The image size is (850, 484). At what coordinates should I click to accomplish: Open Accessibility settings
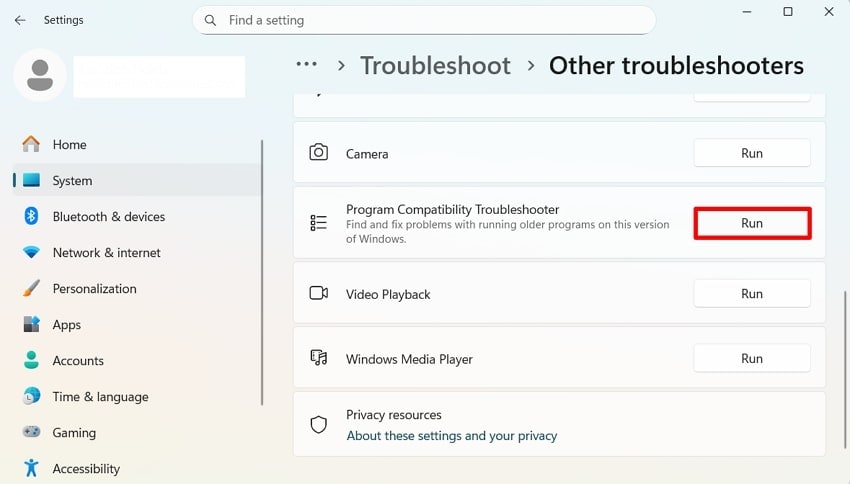[x=137, y=469]
